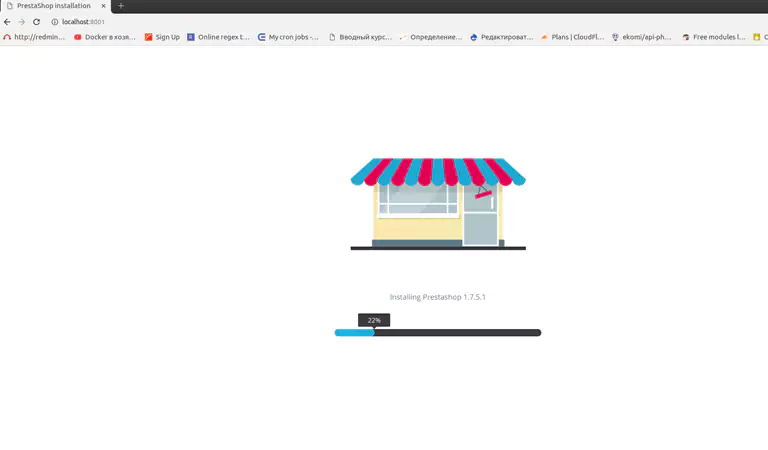Click the browser back arrow
Viewport: 768px width, 450px height.
tap(8, 21)
